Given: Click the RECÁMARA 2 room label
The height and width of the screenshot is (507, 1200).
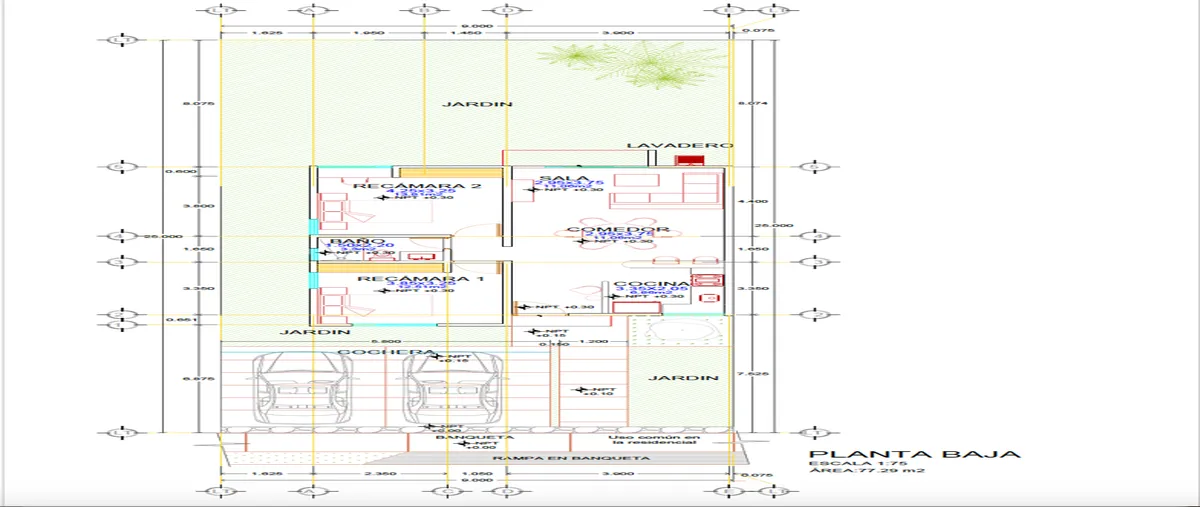Looking at the screenshot, I should pos(412,186).
